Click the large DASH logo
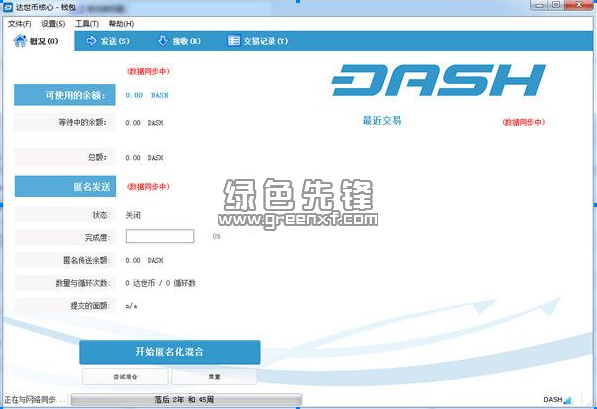 tap(439, 80)
